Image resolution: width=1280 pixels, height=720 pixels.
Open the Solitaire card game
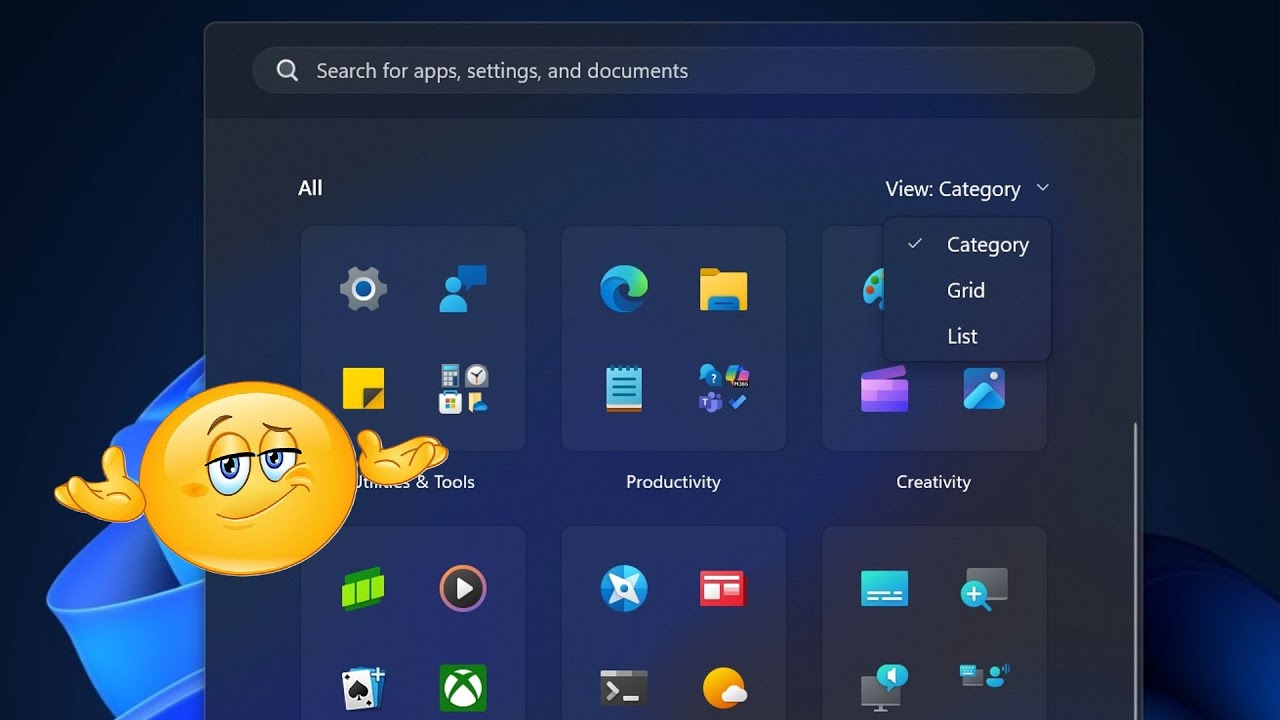click(363, 689)
